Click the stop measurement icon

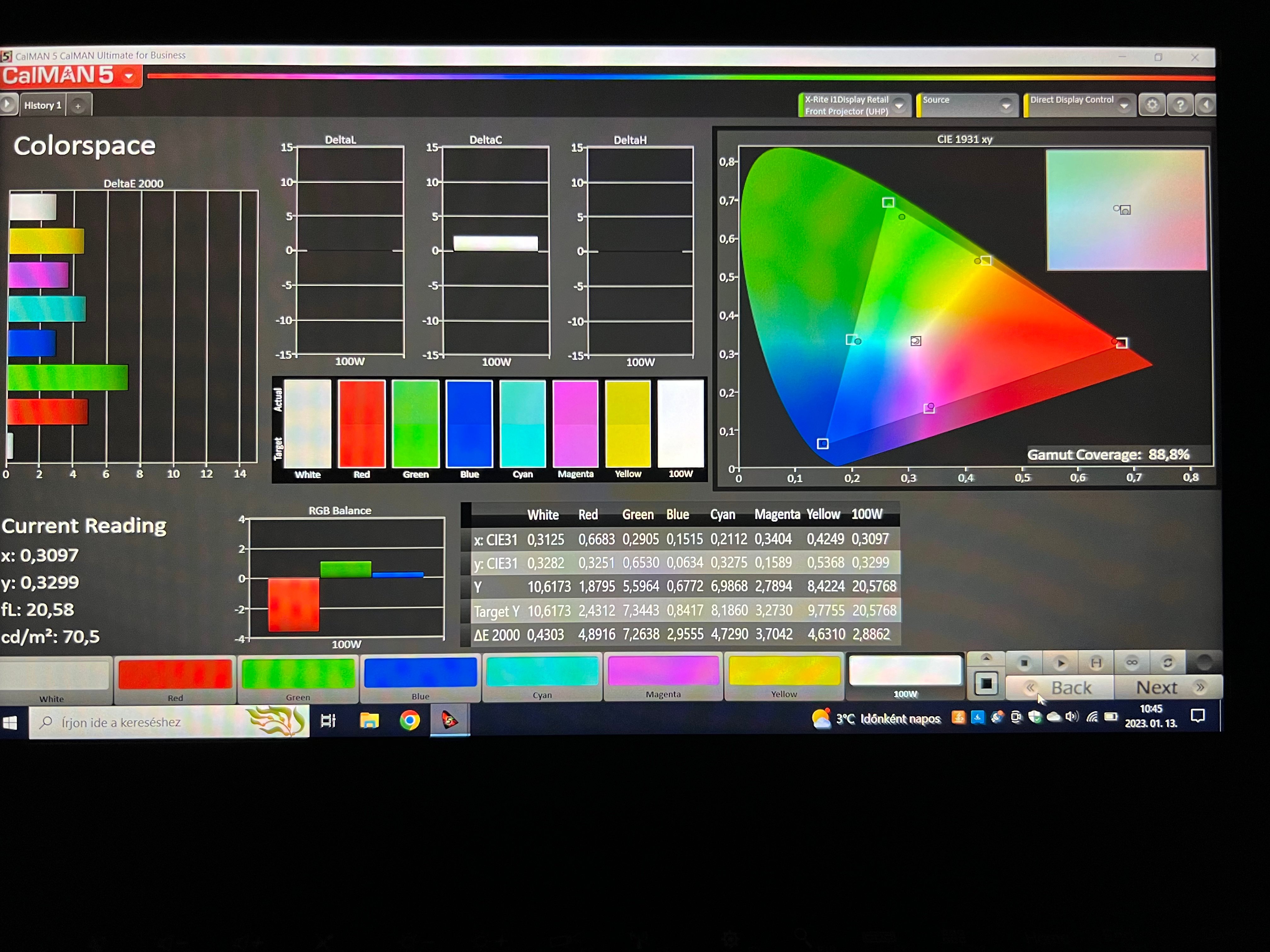coord(1024,663)
